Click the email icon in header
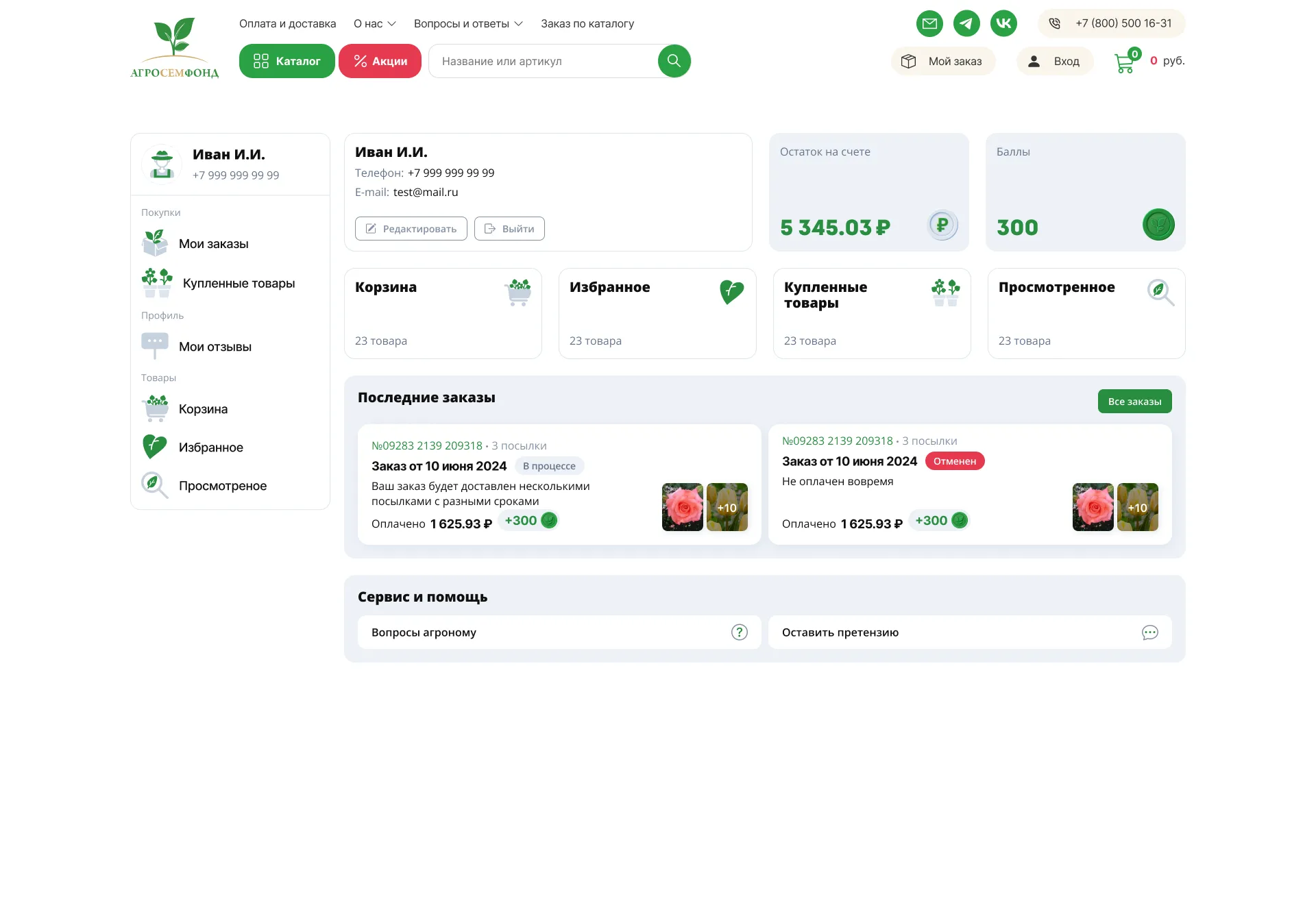The width and height of the screenshot is (1316, 897). coord(929,23)
